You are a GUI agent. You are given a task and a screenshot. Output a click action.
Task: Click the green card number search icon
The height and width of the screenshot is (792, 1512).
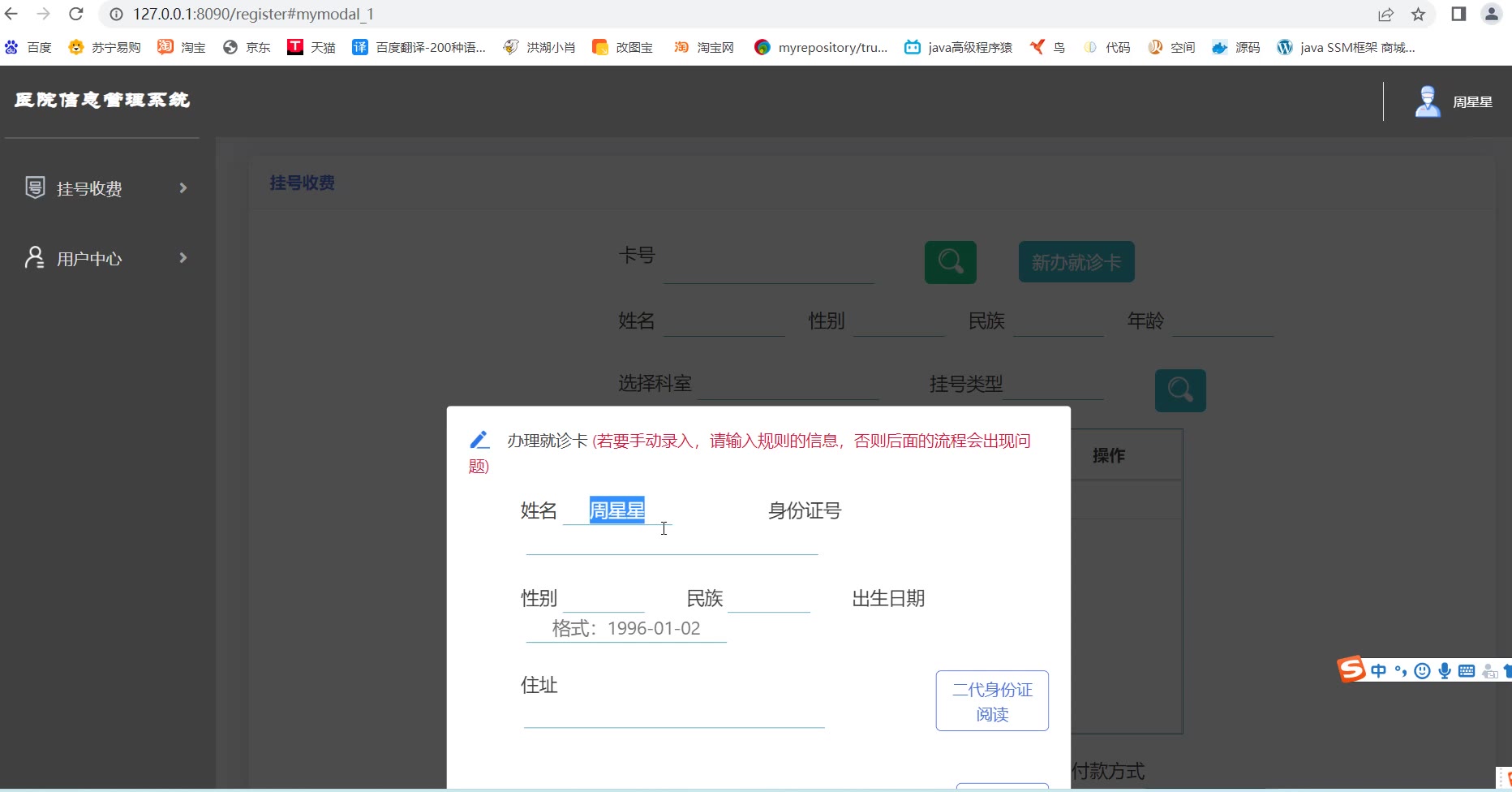click(x=950, y=262)
